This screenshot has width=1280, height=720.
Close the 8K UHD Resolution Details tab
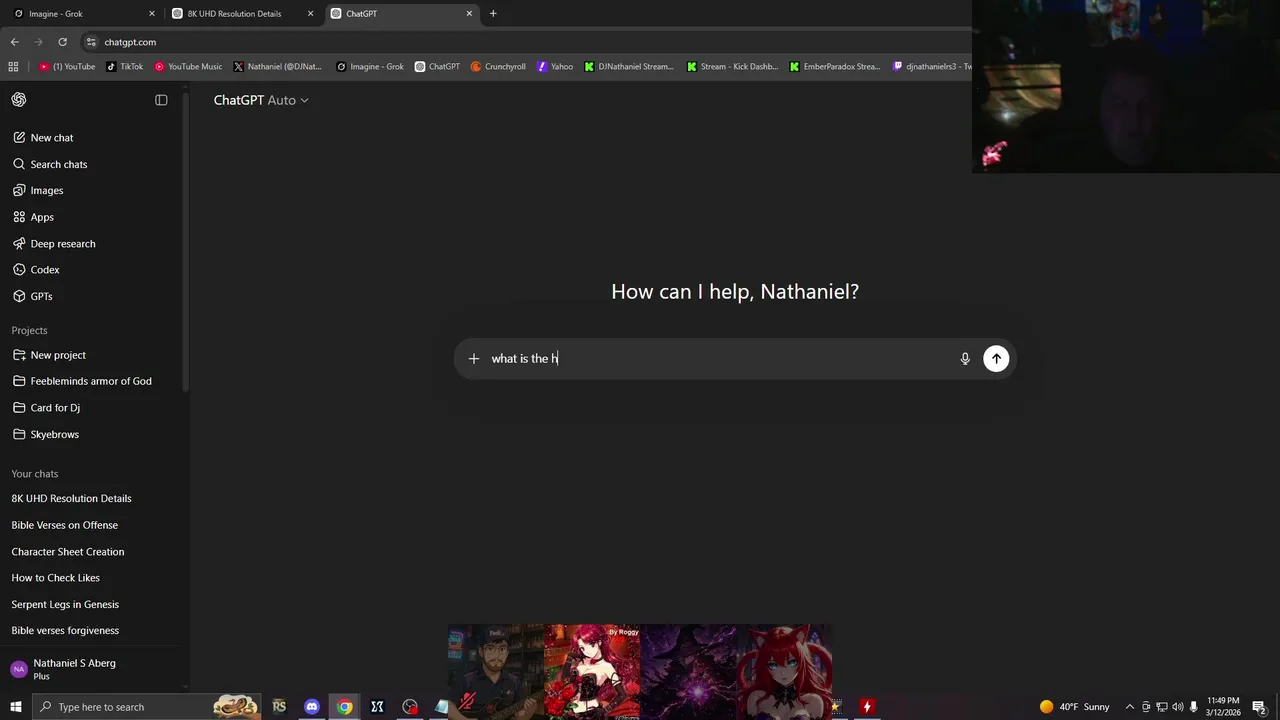click(310, 14)
